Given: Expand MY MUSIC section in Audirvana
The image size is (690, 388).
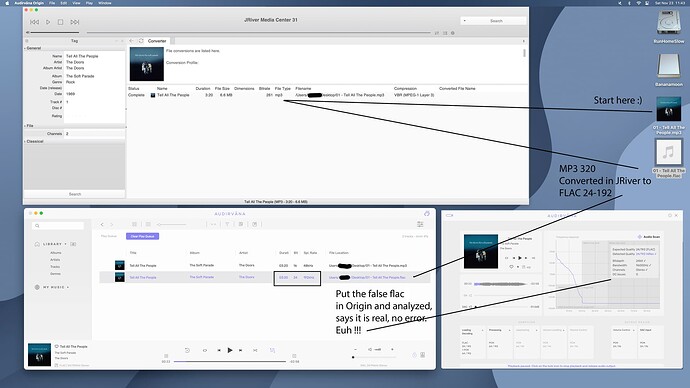Looking at the screenshot, I should 68,287.
